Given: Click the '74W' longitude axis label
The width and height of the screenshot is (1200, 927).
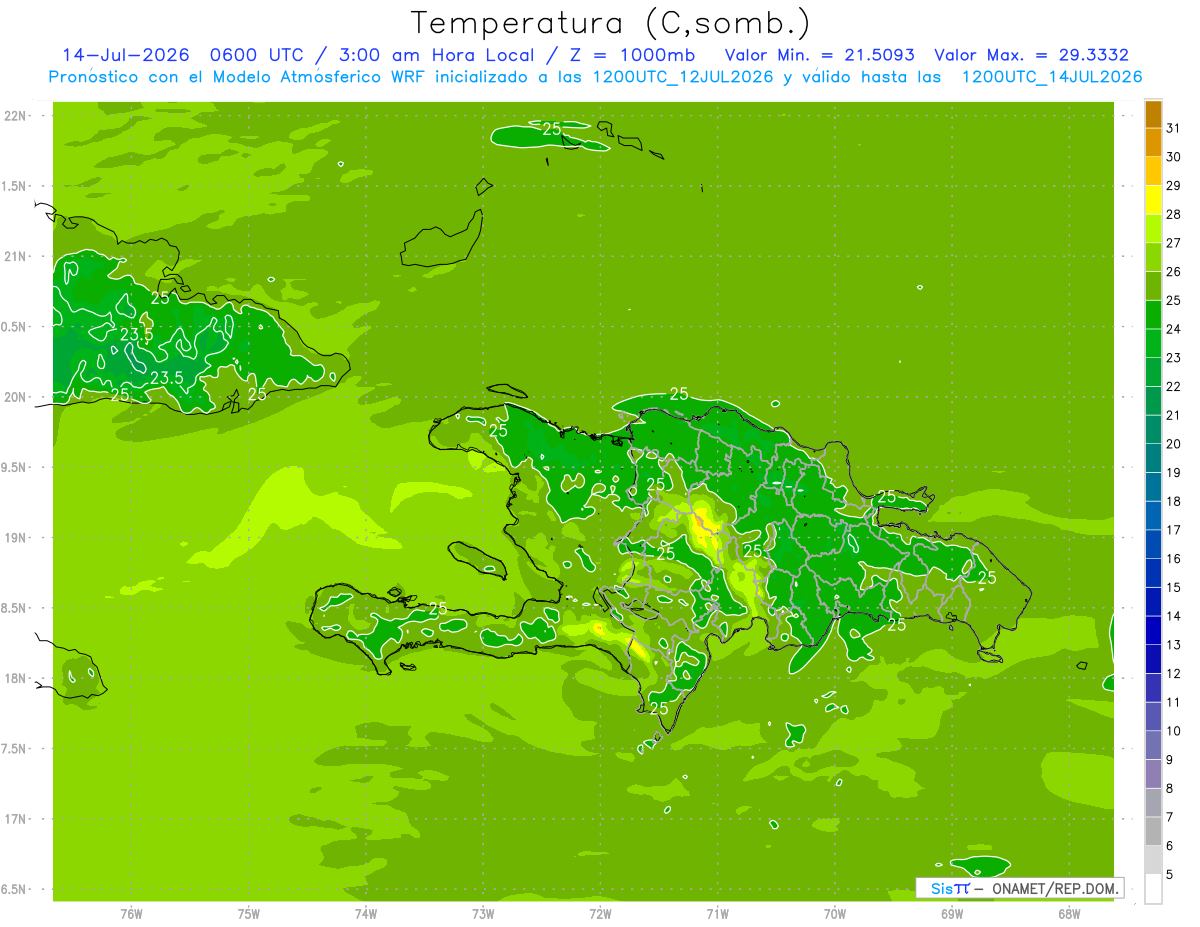Looking at the screenshot, I should tap(366, 913).
